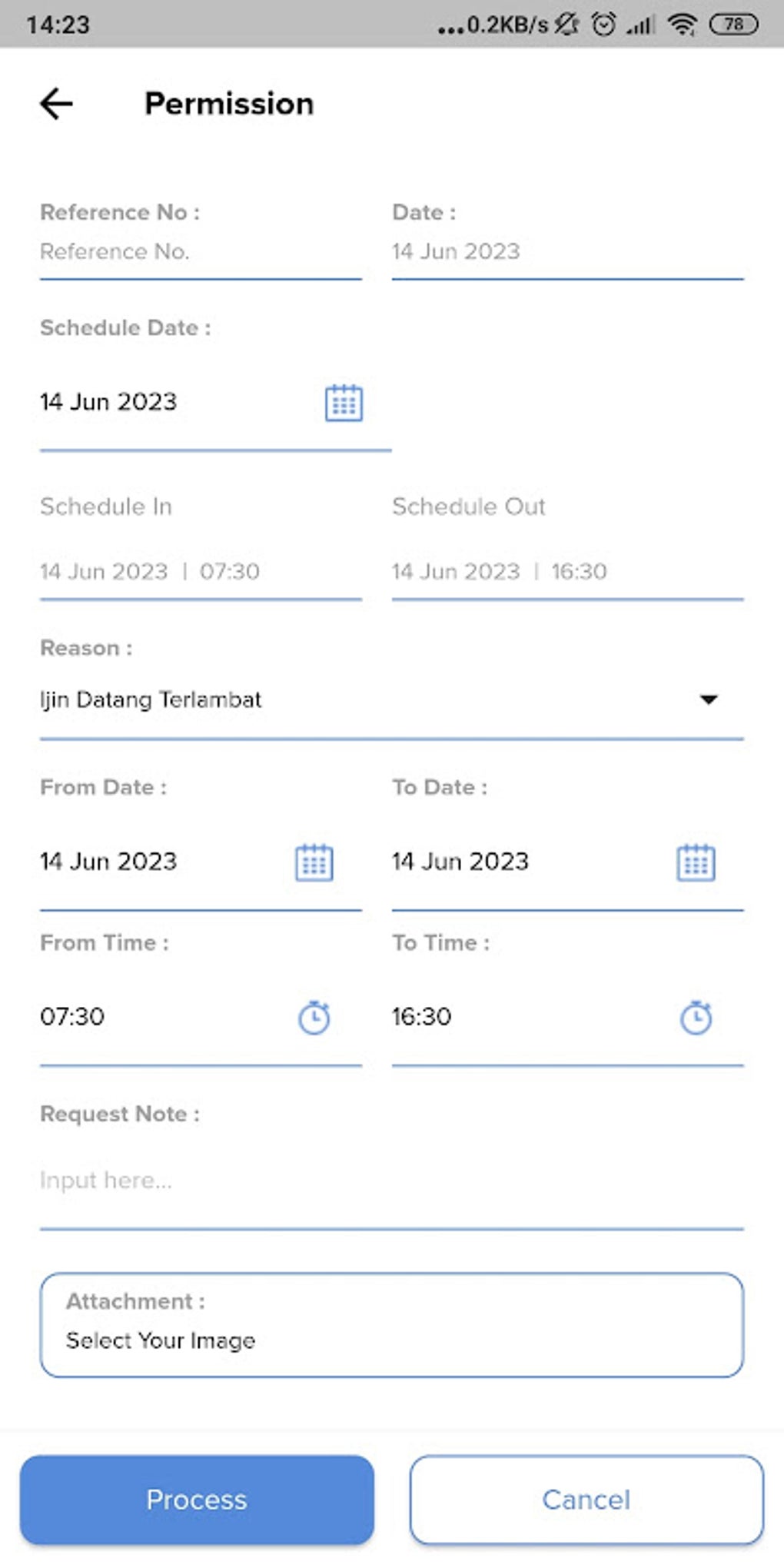Tap the Schedule Date value 14 Jun 2023
The width and height of the screenshot is (784, 1568).
[x=108, y=402]
